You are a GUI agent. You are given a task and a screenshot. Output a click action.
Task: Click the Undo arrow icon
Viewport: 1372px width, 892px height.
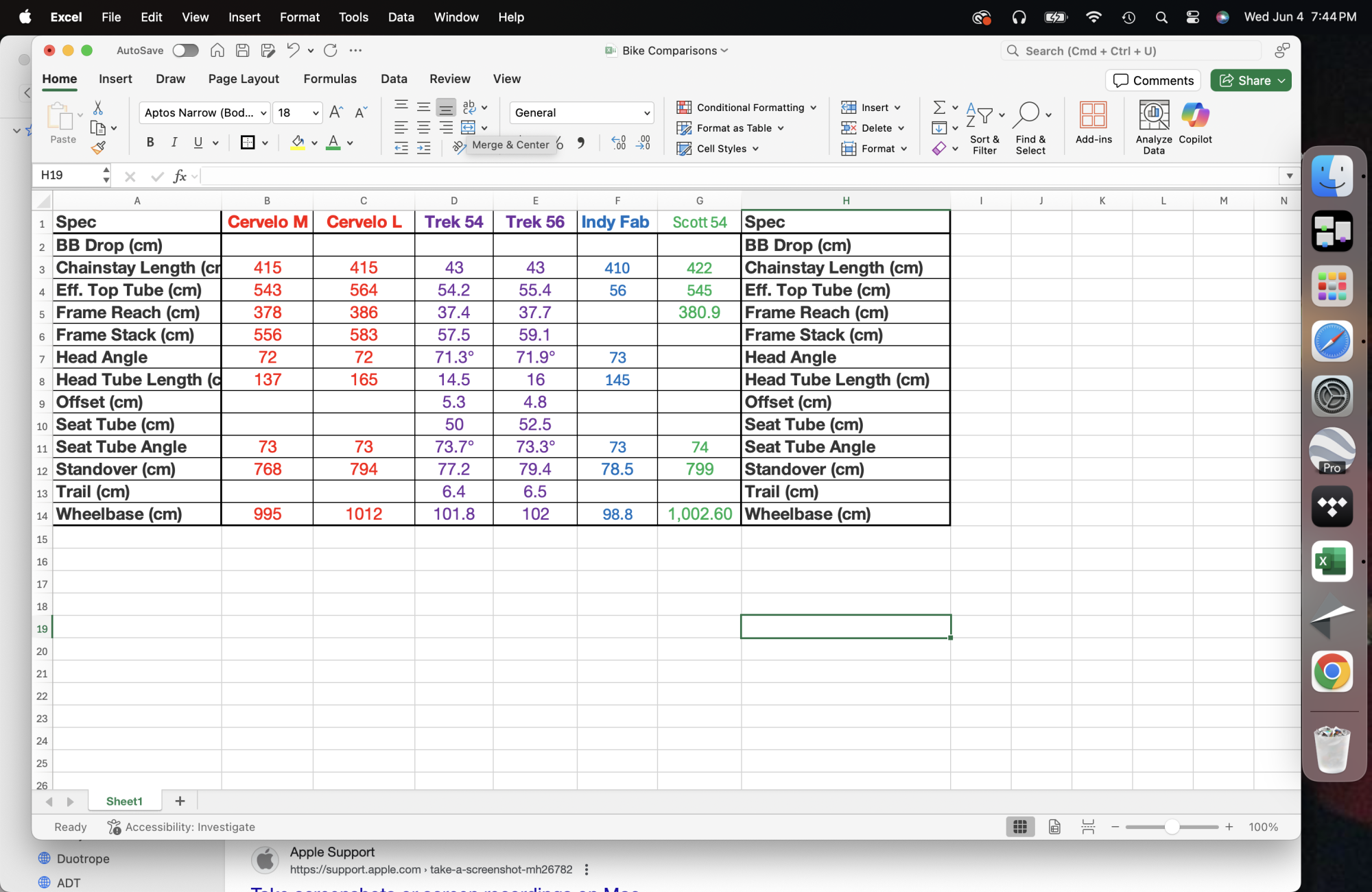point(293,50)
